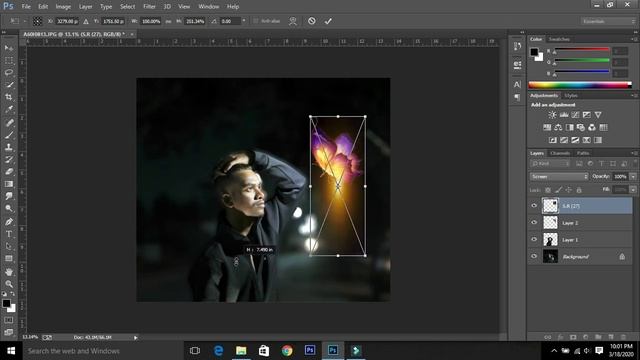Switch to the Styles tab
This screenshot has width=640, height=360.
tap(571, 96)
